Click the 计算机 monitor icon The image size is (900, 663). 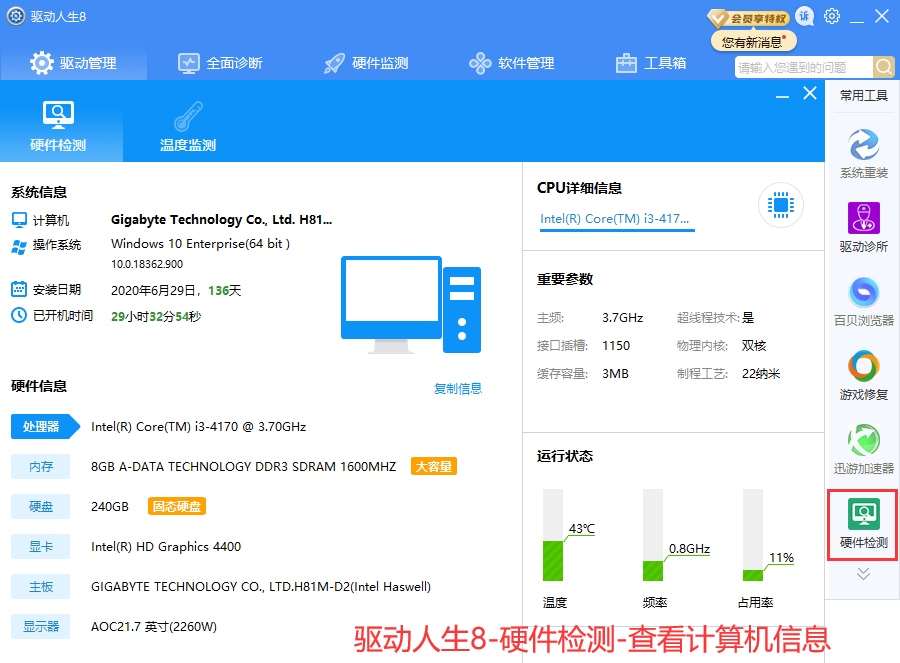tap(19, 220)
